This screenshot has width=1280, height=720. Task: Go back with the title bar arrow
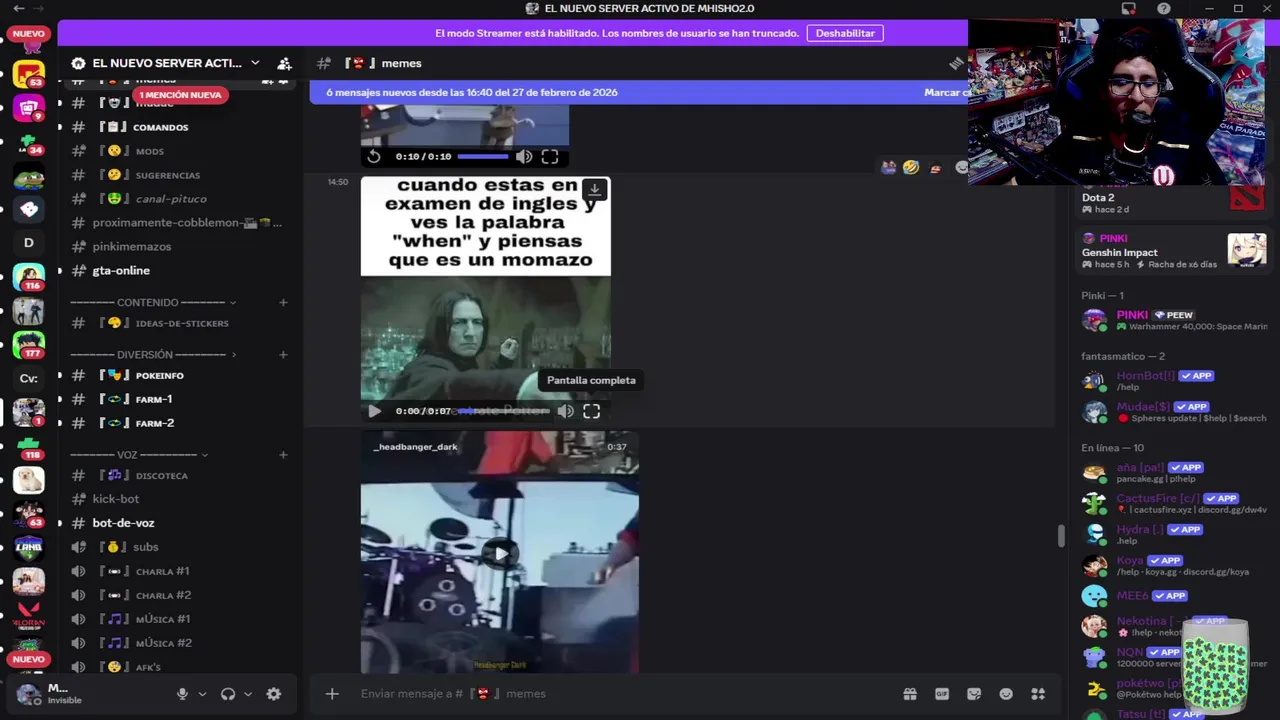(x=19, y=8)
